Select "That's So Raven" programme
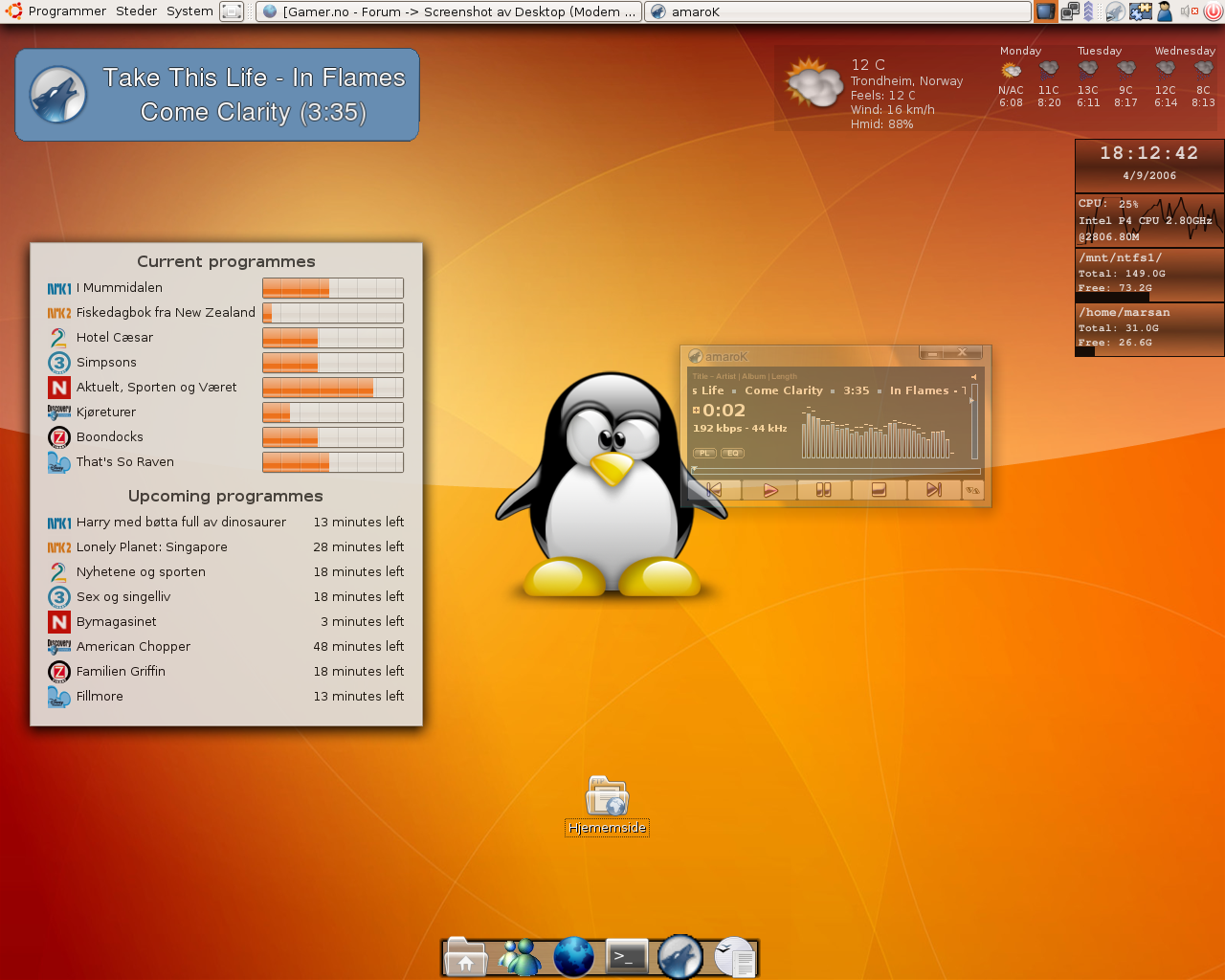The image size is (1225, 980). click(x=125, y=462)
